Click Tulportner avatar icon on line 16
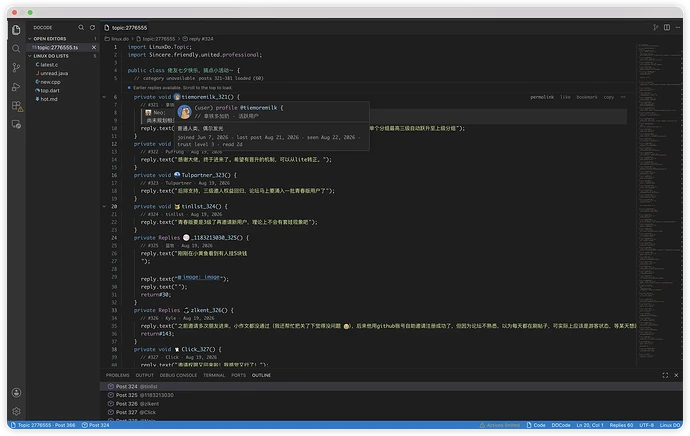This screenshot has height=436, width=690. (x=177, y=175)
